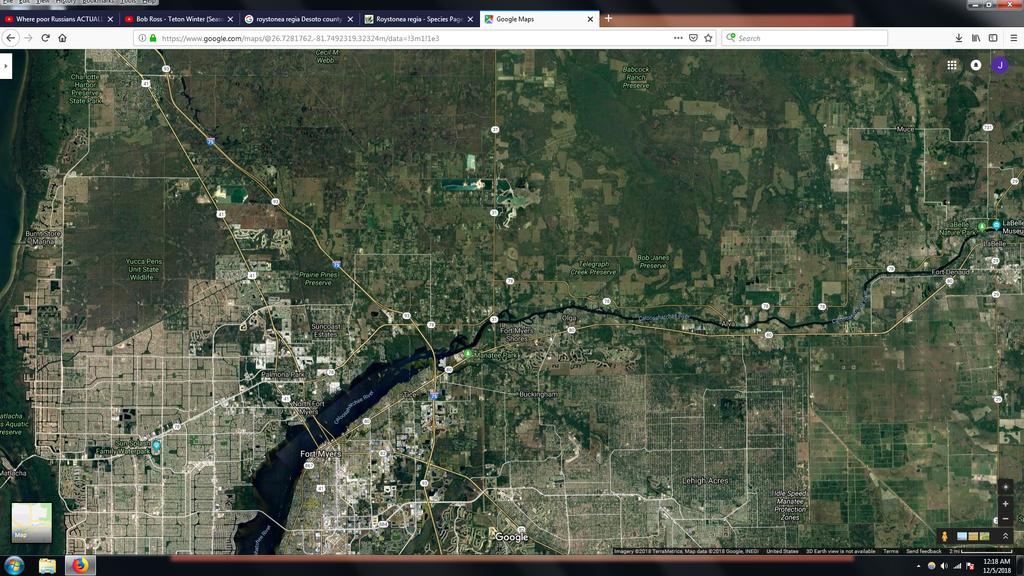Save page to Pocket

694,38
